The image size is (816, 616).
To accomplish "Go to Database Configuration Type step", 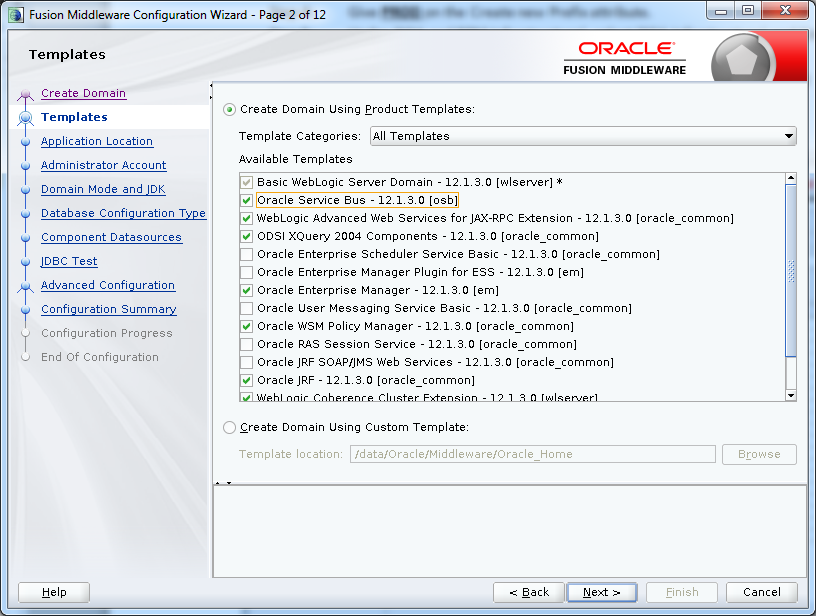I will click(123, 213).
